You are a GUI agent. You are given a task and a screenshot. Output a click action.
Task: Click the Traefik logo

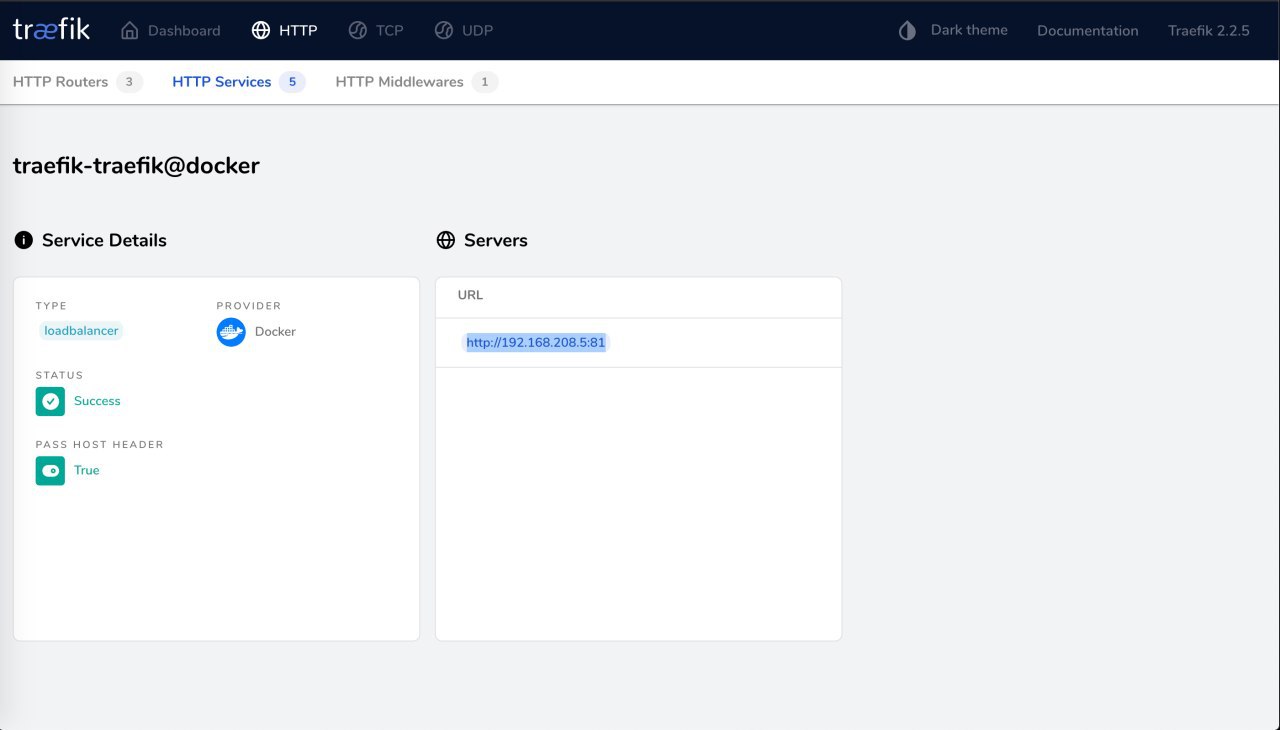point(51,30)
